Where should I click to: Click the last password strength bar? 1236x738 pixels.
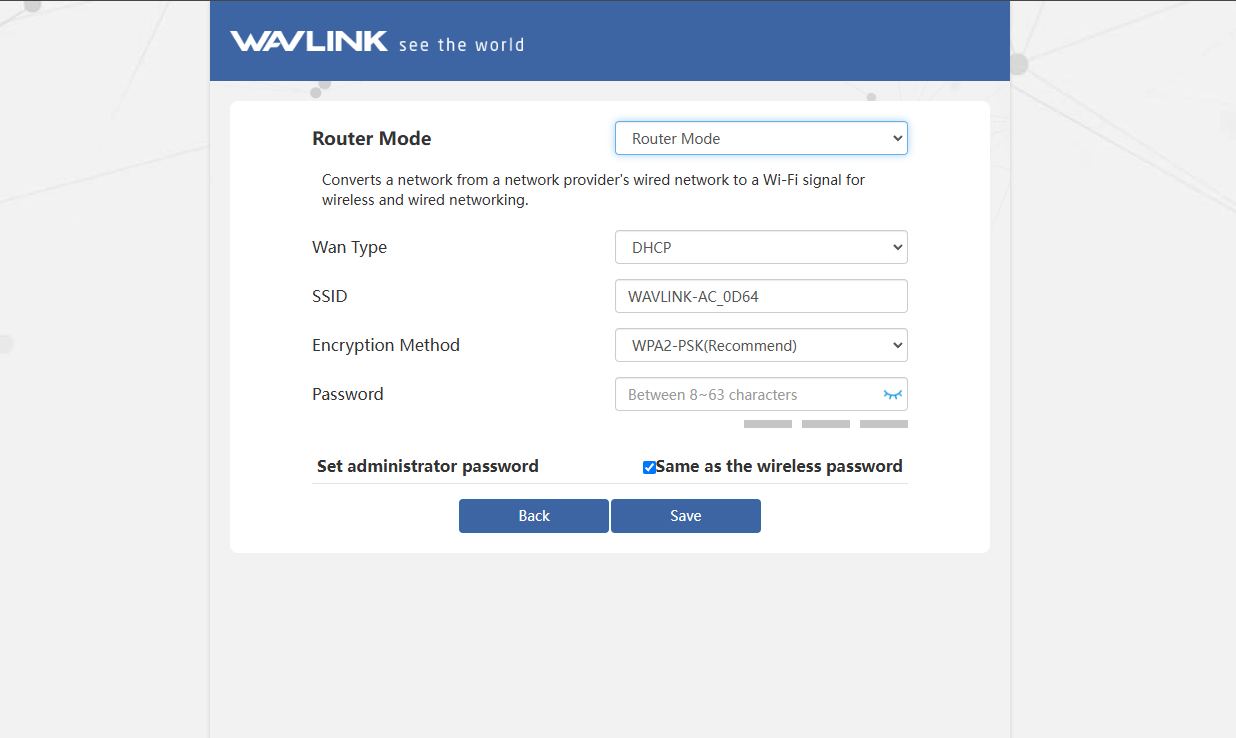[884, 424]
